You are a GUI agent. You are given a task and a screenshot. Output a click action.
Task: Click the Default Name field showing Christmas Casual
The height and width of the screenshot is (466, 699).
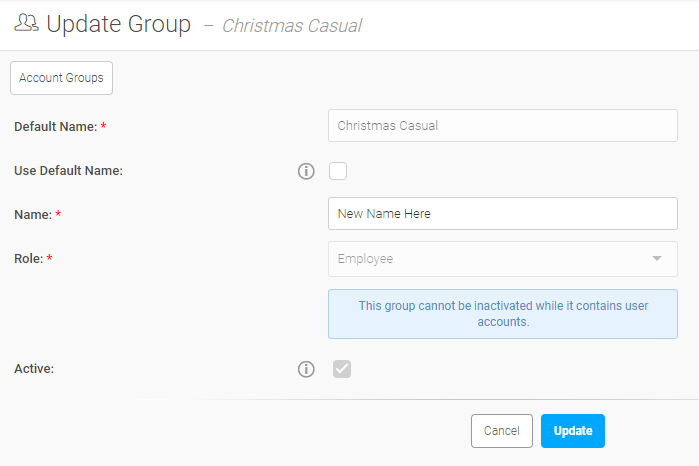tap(502, 126)
